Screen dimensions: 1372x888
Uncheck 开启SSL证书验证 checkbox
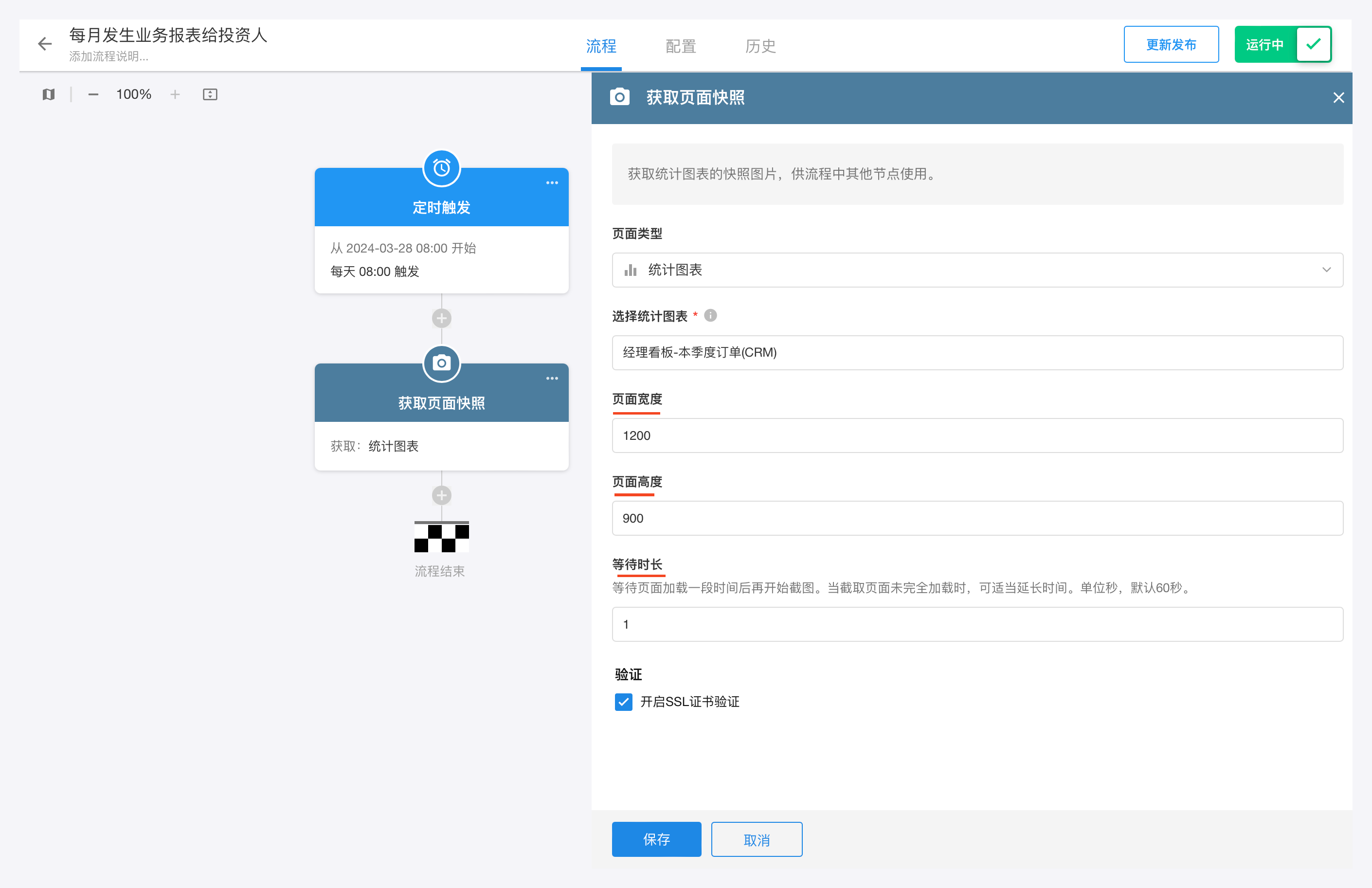pos(623,702)
